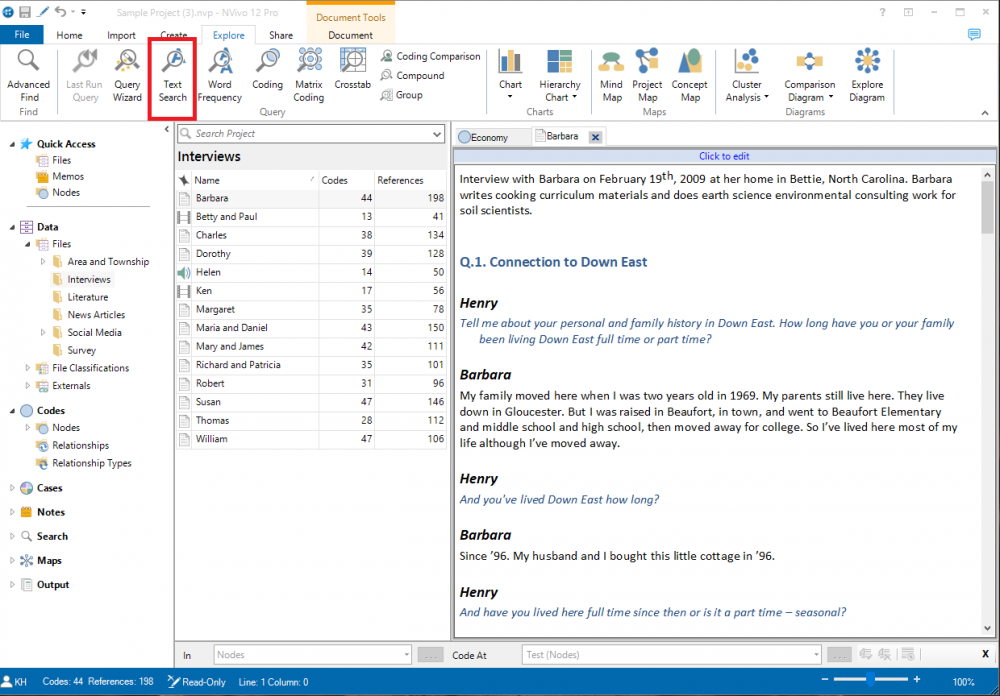Run a Text Search query

[x=172, y=77]
